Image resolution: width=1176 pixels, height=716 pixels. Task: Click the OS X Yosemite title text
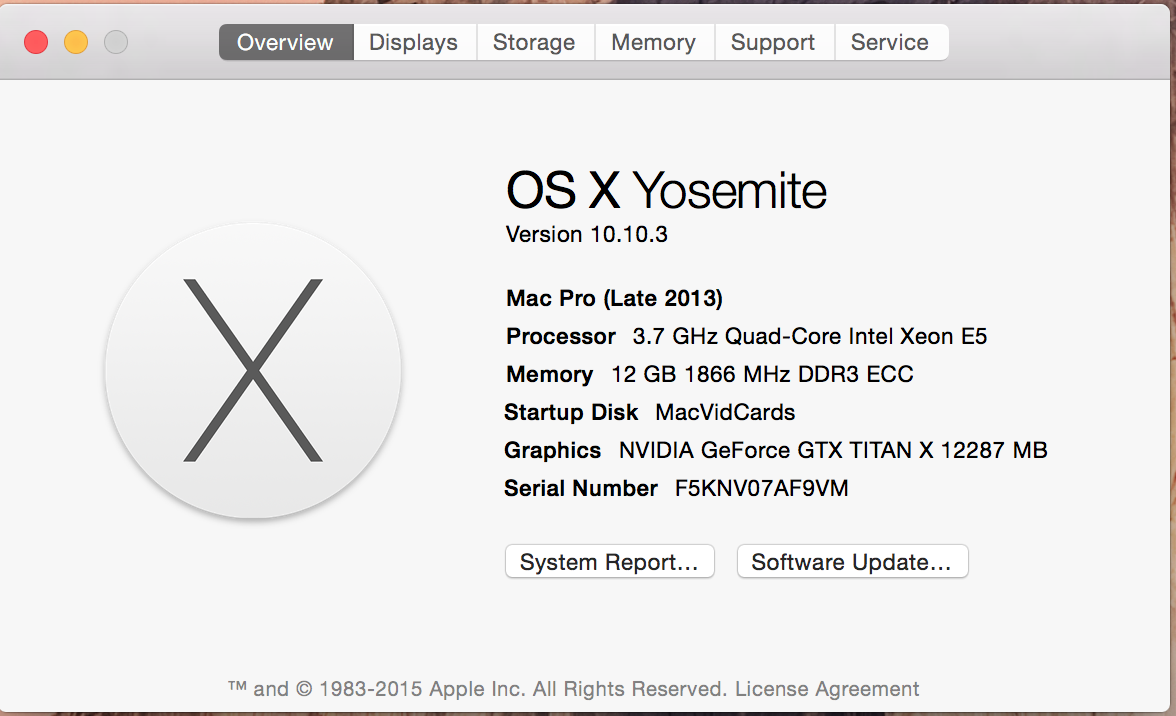pyautogui.click(x=666, y=190)
